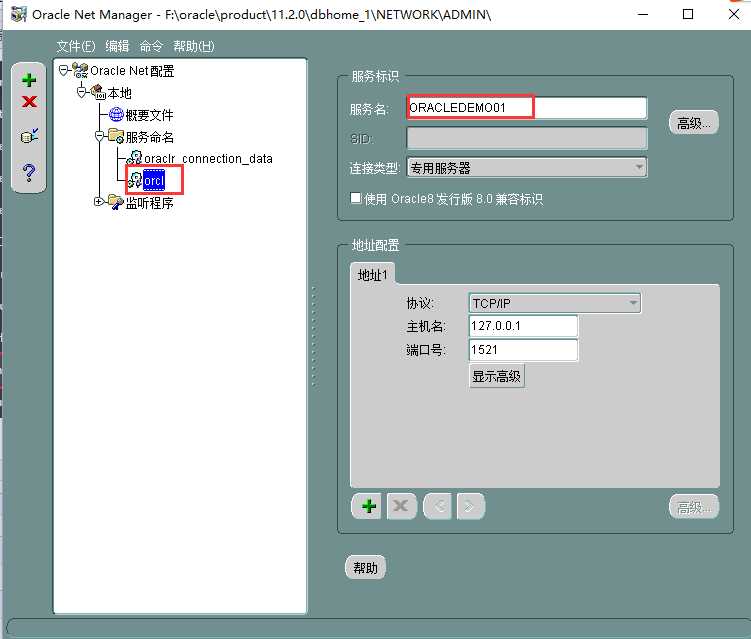Click the 显示高级 button
This screenshot has height=639, width=751.
coord(497,376)
